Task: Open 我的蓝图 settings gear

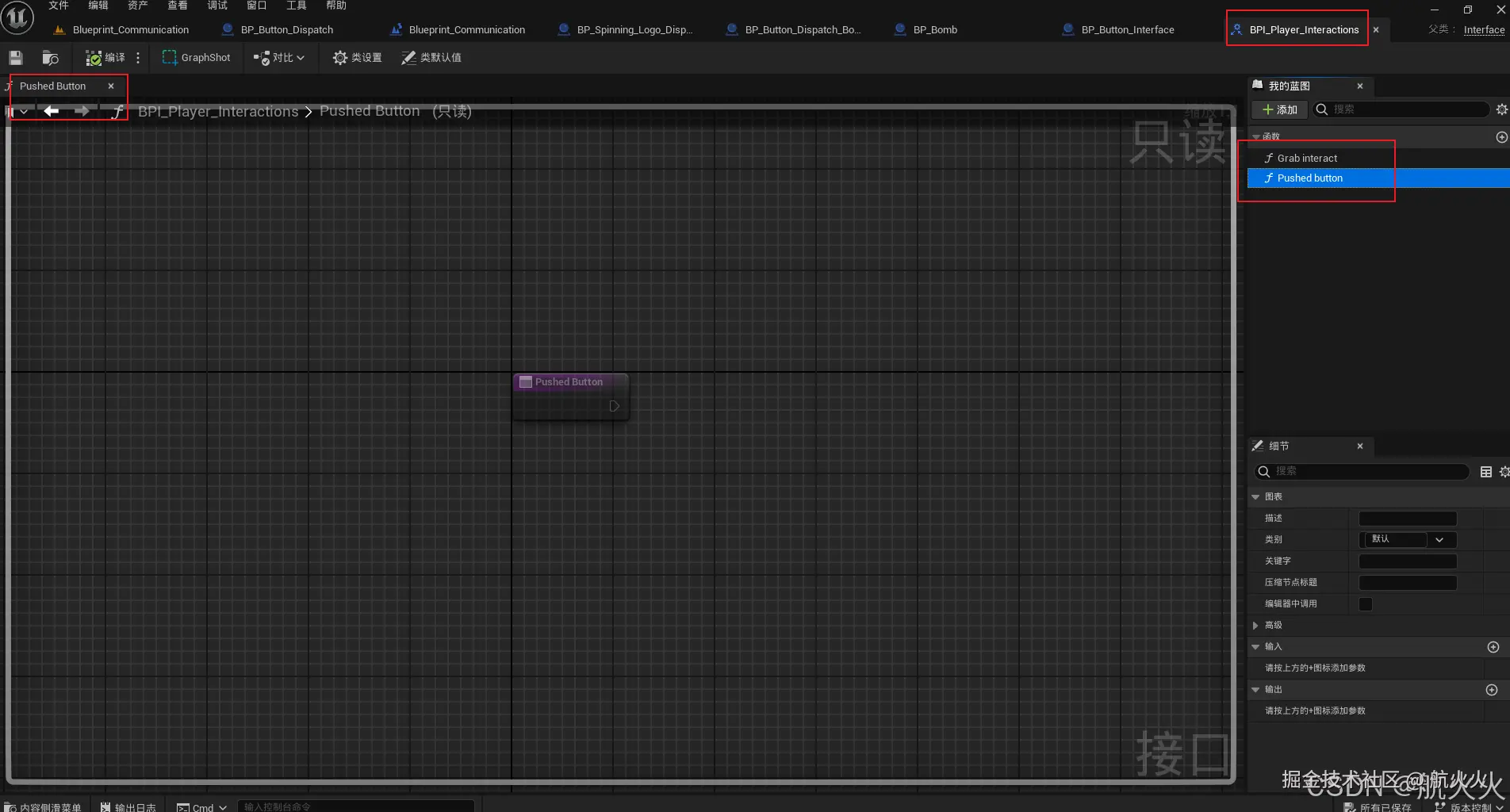Action: [x=1501, y=109]
